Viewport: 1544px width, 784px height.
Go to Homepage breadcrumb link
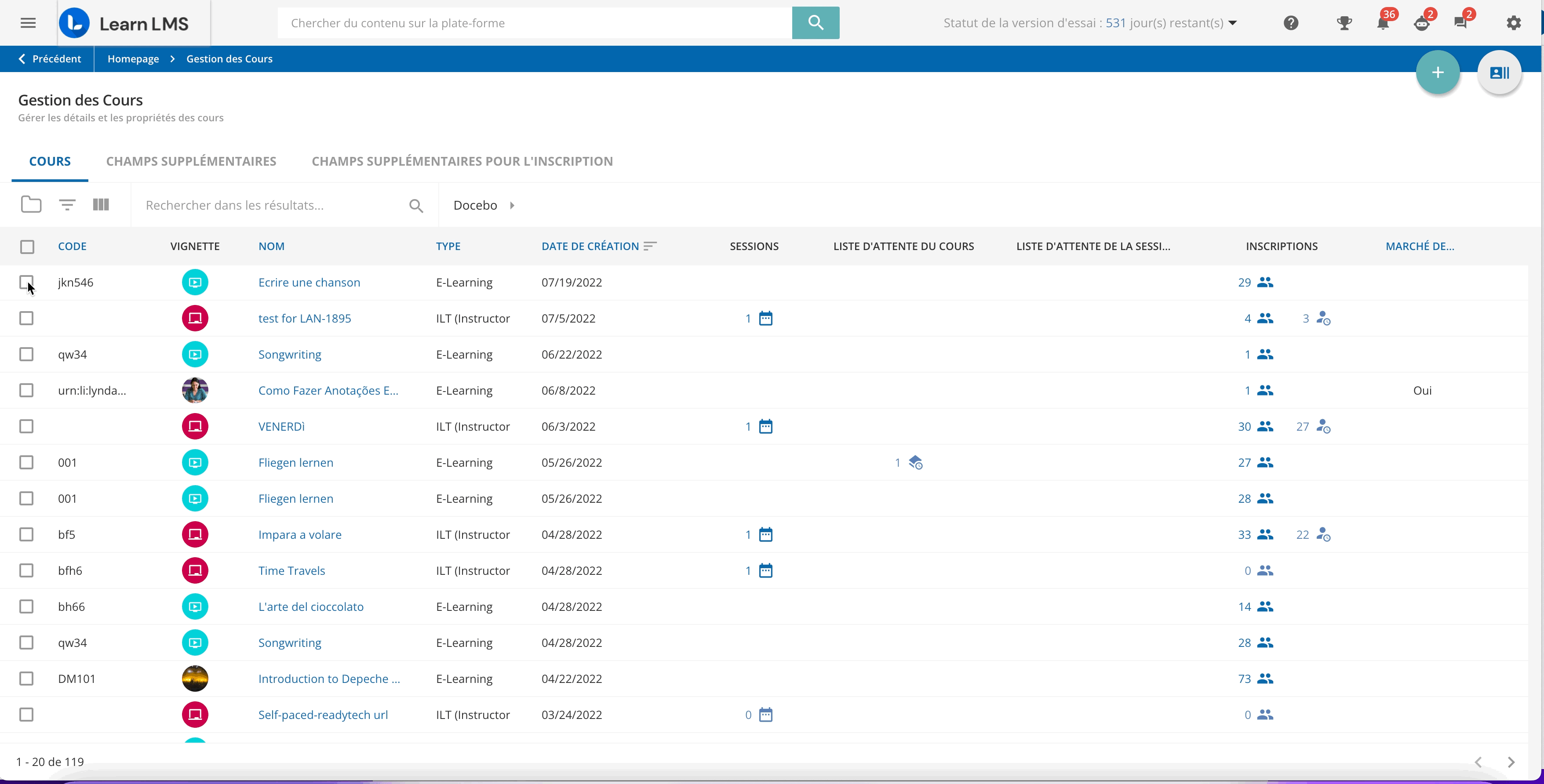click(x=133, y=59)
